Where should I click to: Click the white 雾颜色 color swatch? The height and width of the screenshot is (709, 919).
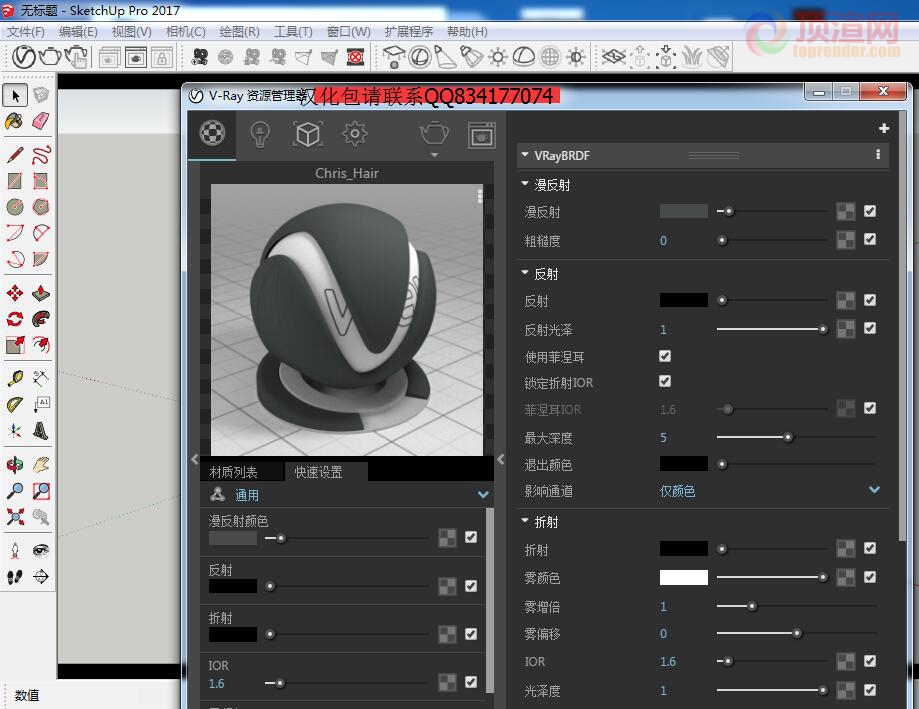(683, 578)
